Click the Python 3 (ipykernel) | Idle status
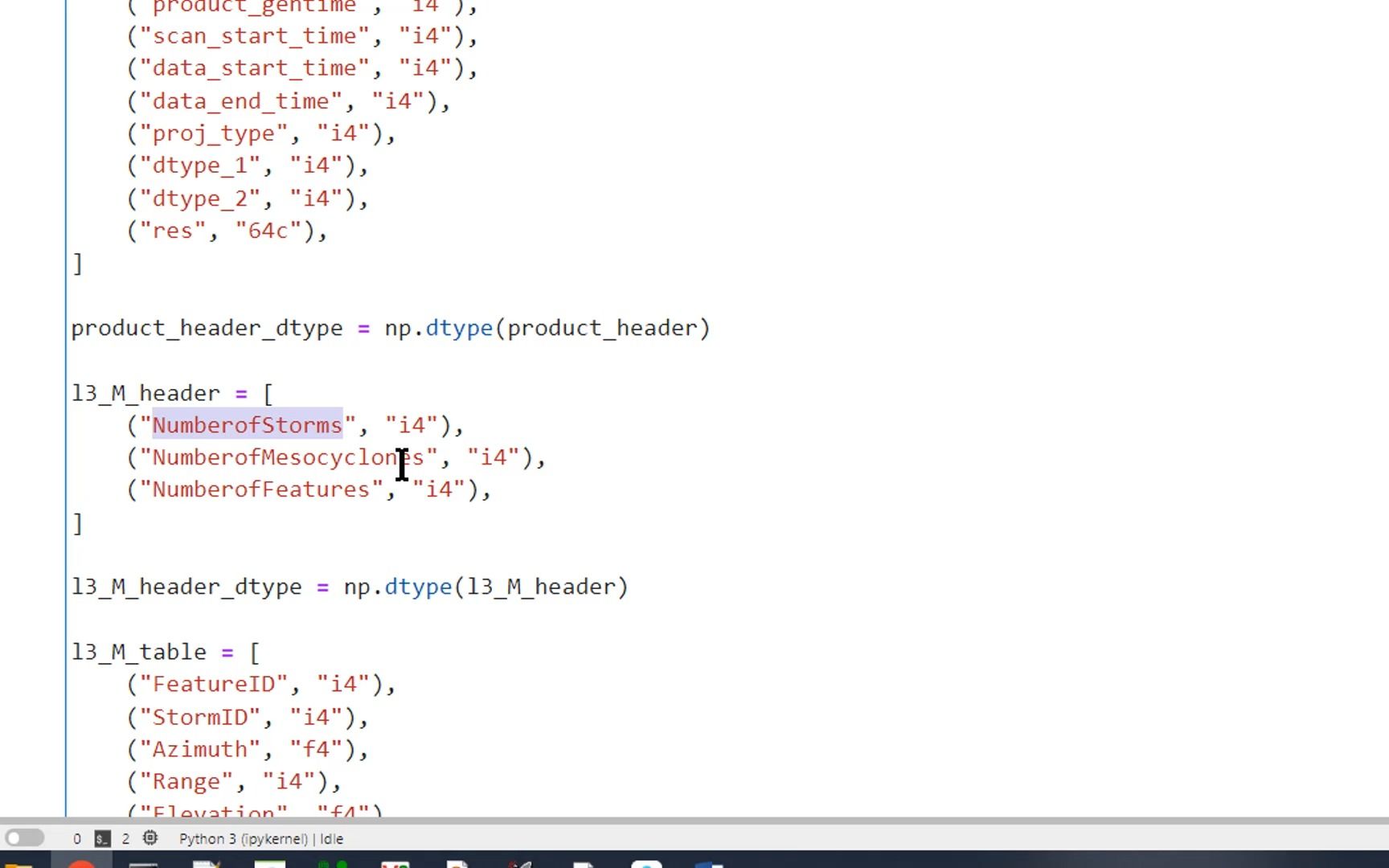 (261, 838)
